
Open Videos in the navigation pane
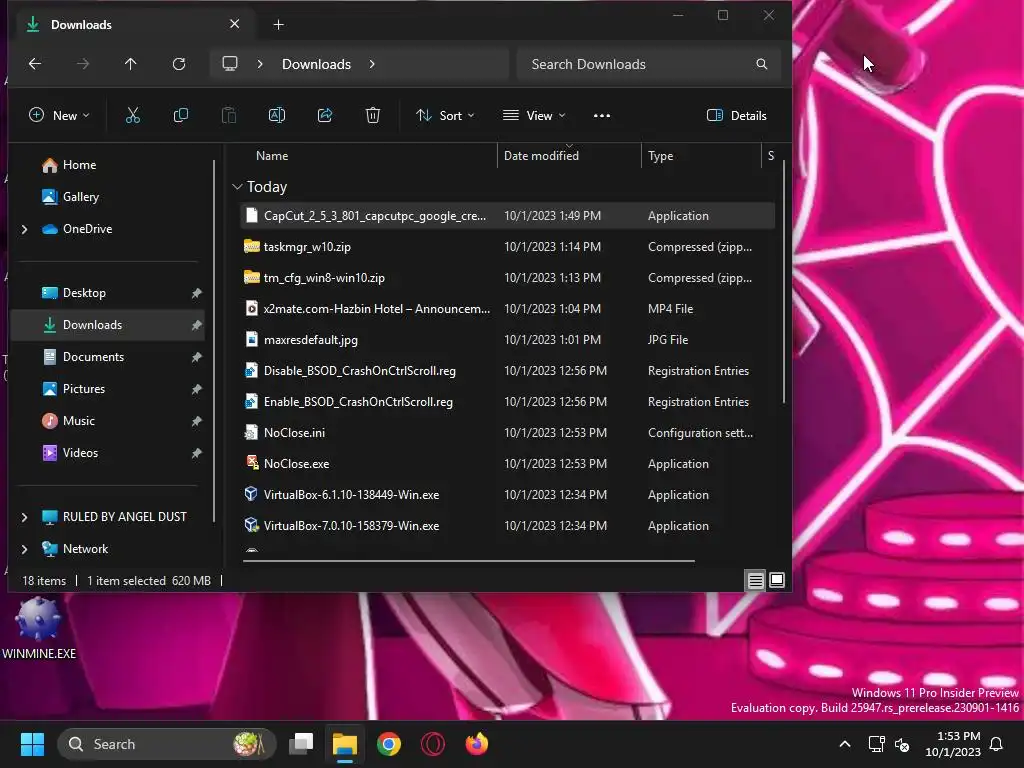click(x=108, y=453)
